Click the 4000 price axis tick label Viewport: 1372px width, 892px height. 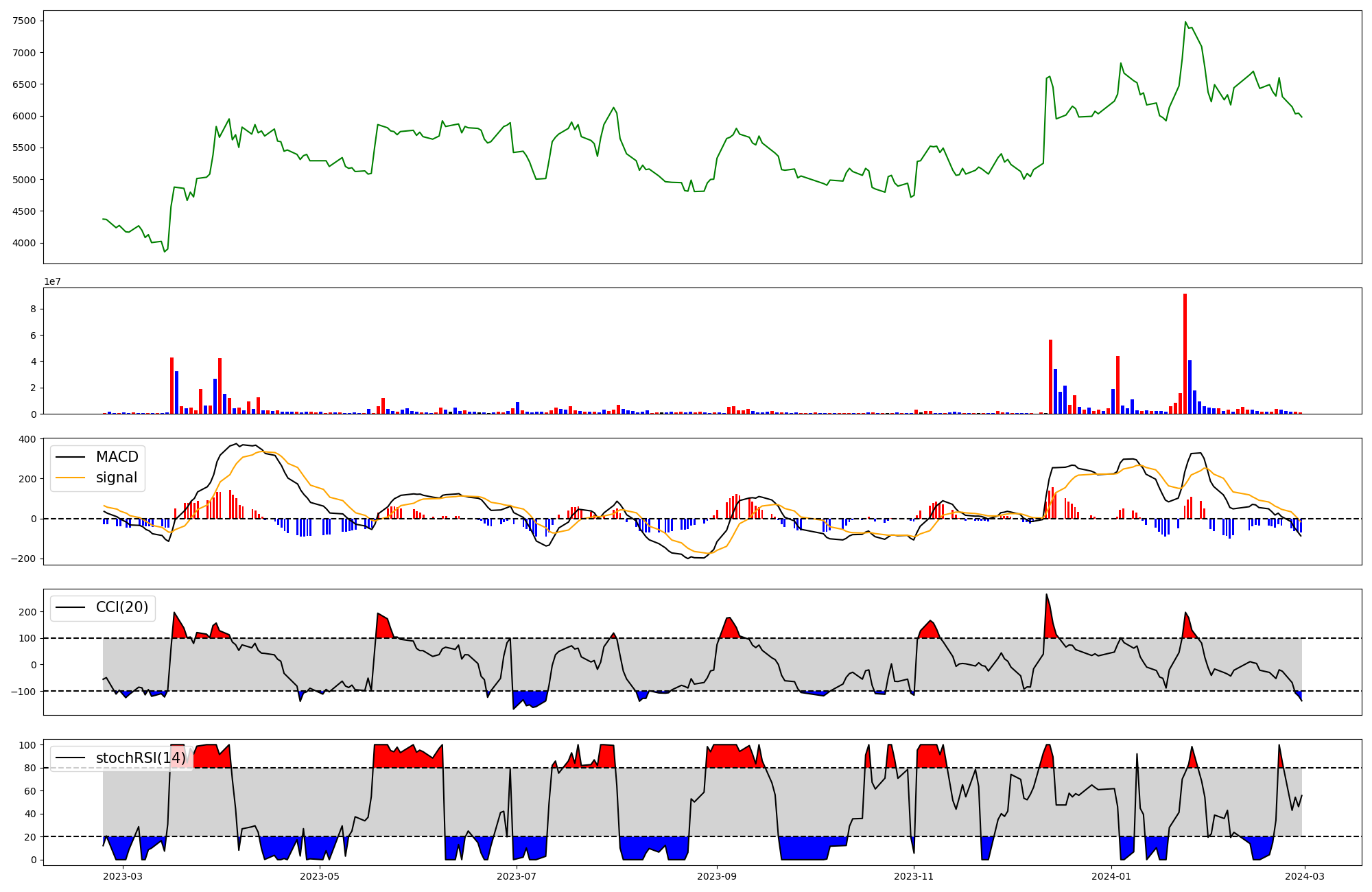click(24, 243)
